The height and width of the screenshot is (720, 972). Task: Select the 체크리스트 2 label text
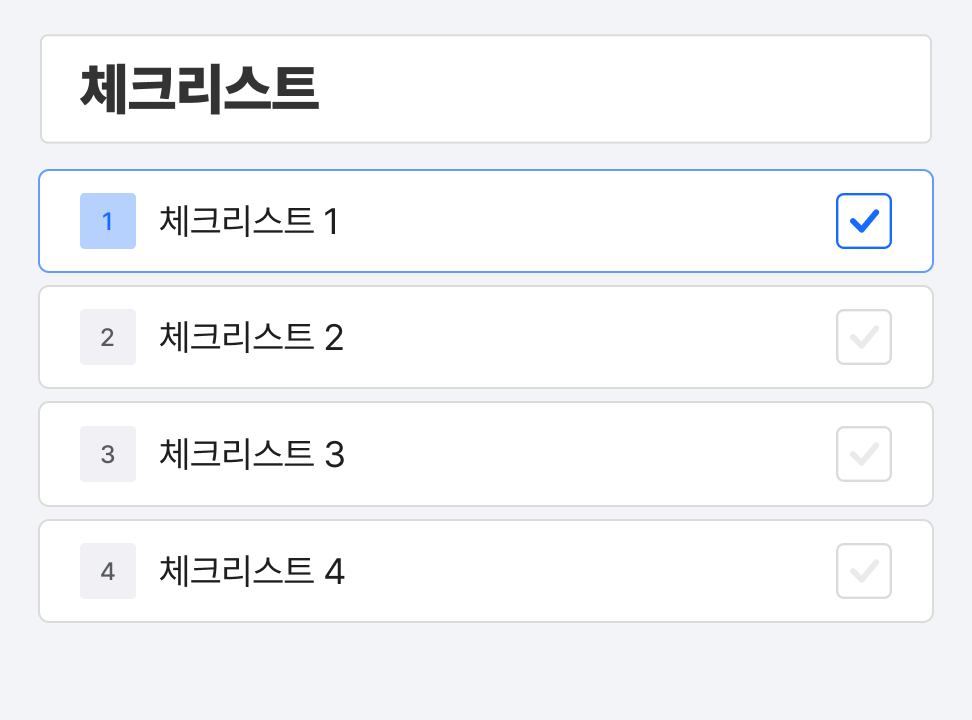pyautogui.click(x=251, y=338)
